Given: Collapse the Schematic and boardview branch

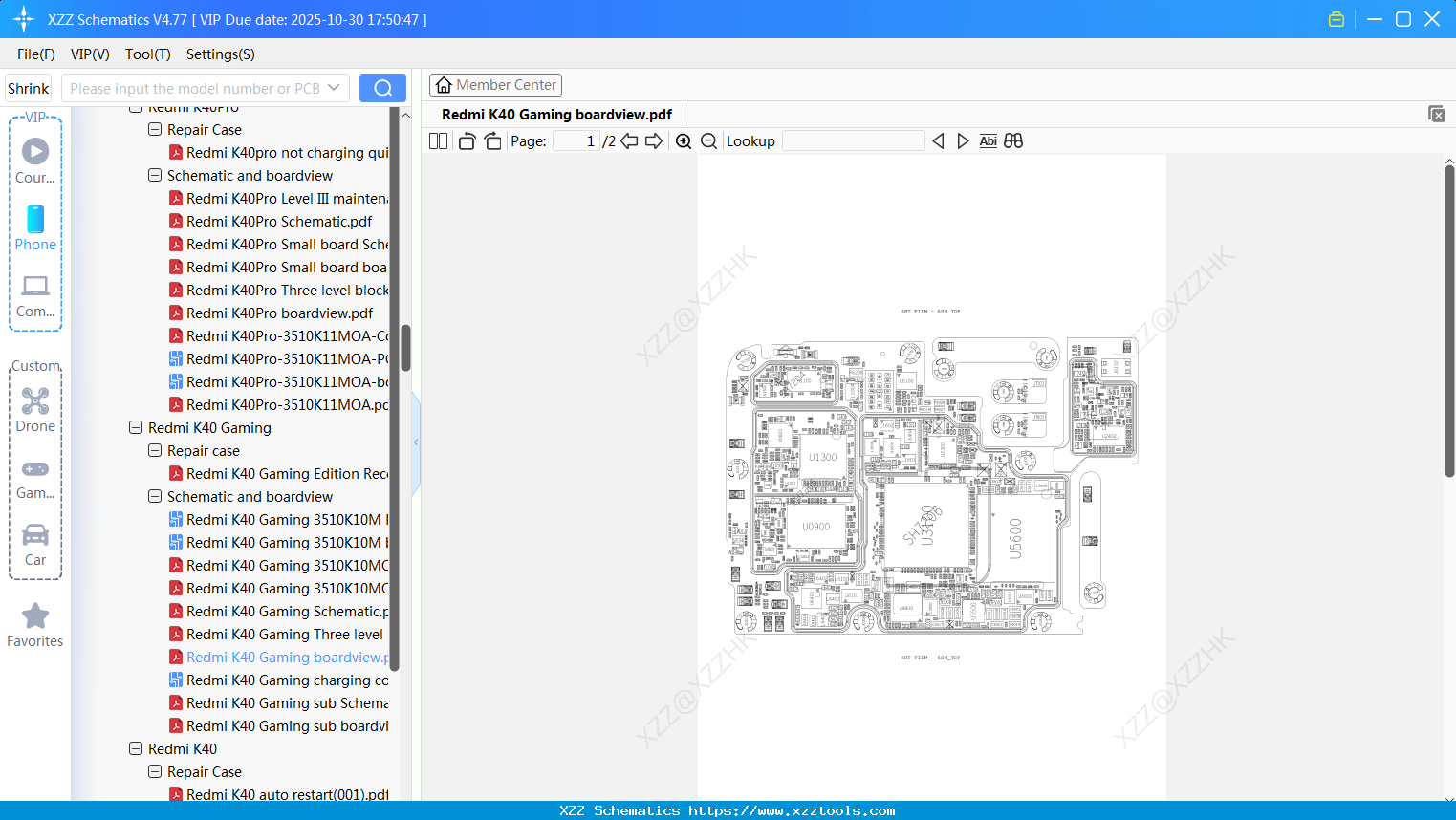Looking at the screenshot, I should click(154, 496).
